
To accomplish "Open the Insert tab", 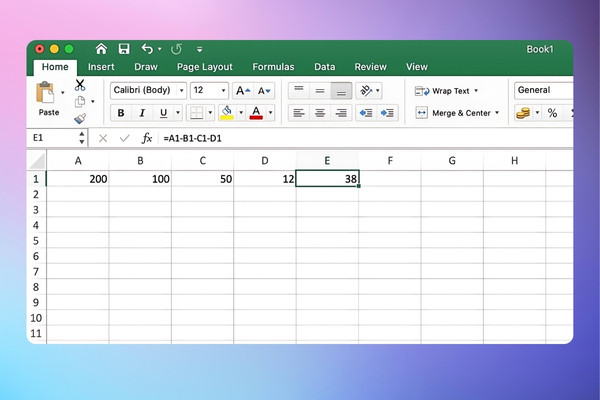I will (101, 67).
